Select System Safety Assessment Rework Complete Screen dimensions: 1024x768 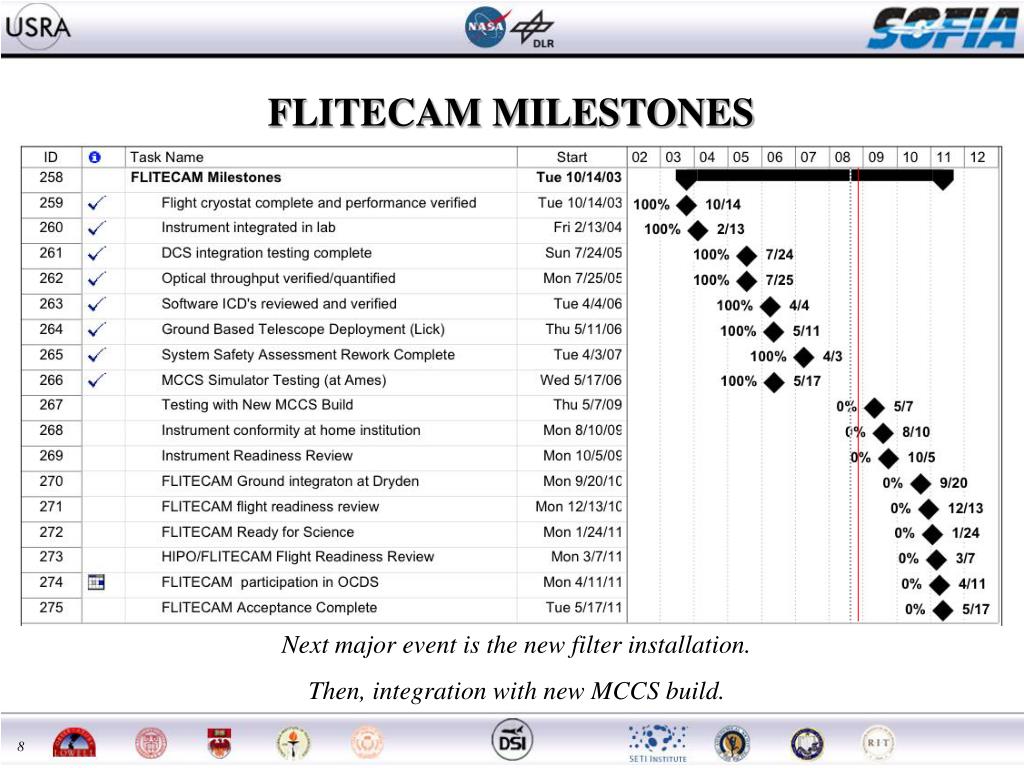(x=308, y=355)
